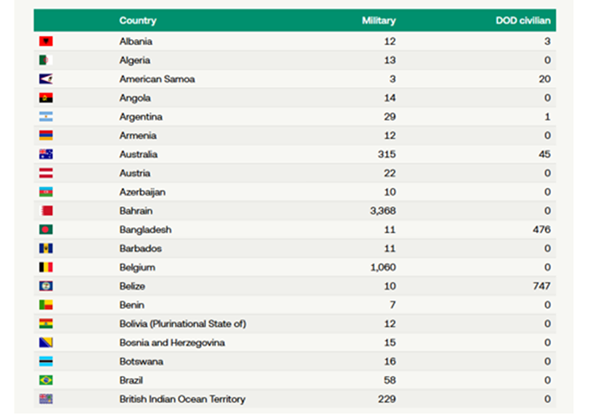
Task: Click the Botswana flag icon
Action: pyautogui.click(x=45, y=362)
